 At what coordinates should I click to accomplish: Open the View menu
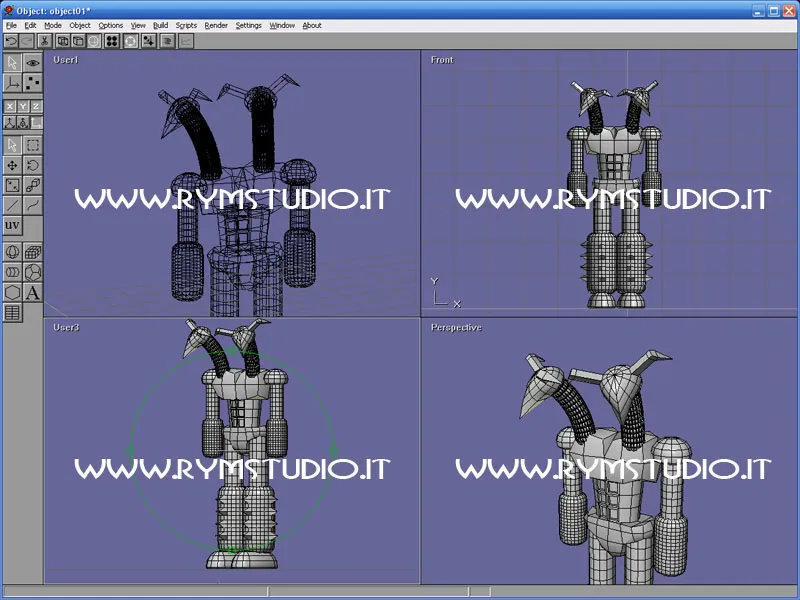pyautogui.click(x=138, y=25)
